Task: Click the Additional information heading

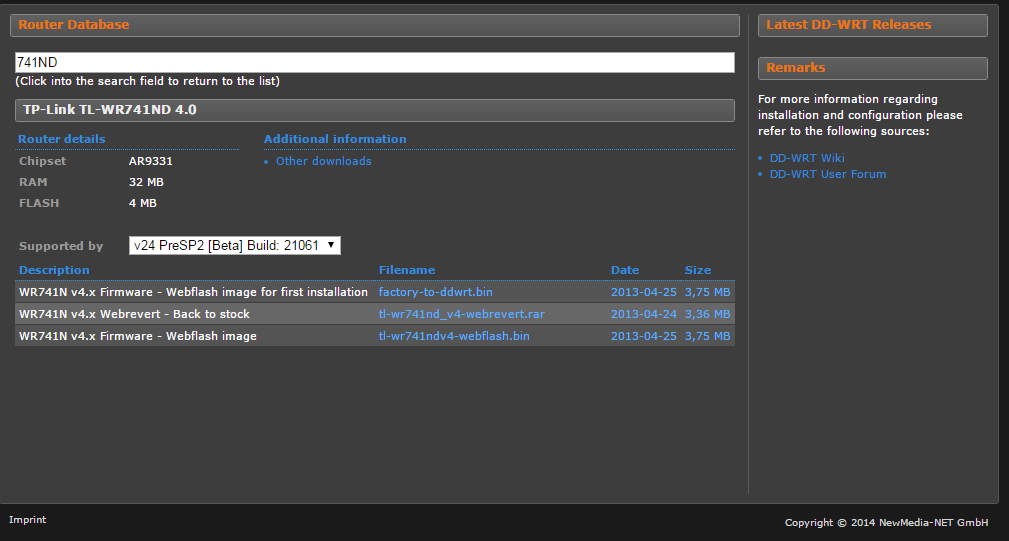Action: pos(335,139)
